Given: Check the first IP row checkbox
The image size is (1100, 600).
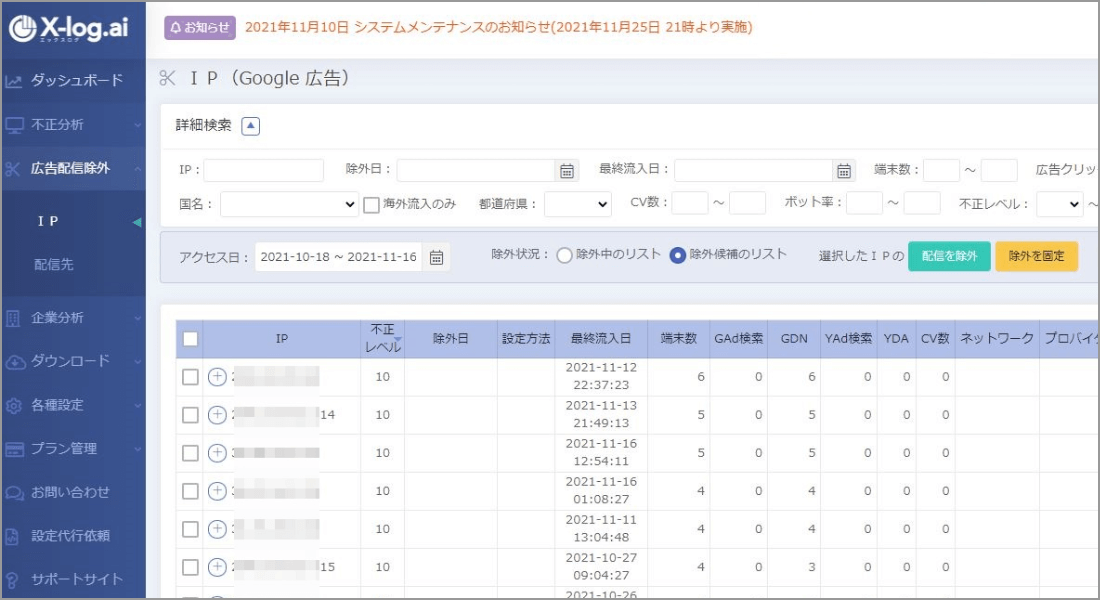Looking at the screenshot, I should 190,377.
